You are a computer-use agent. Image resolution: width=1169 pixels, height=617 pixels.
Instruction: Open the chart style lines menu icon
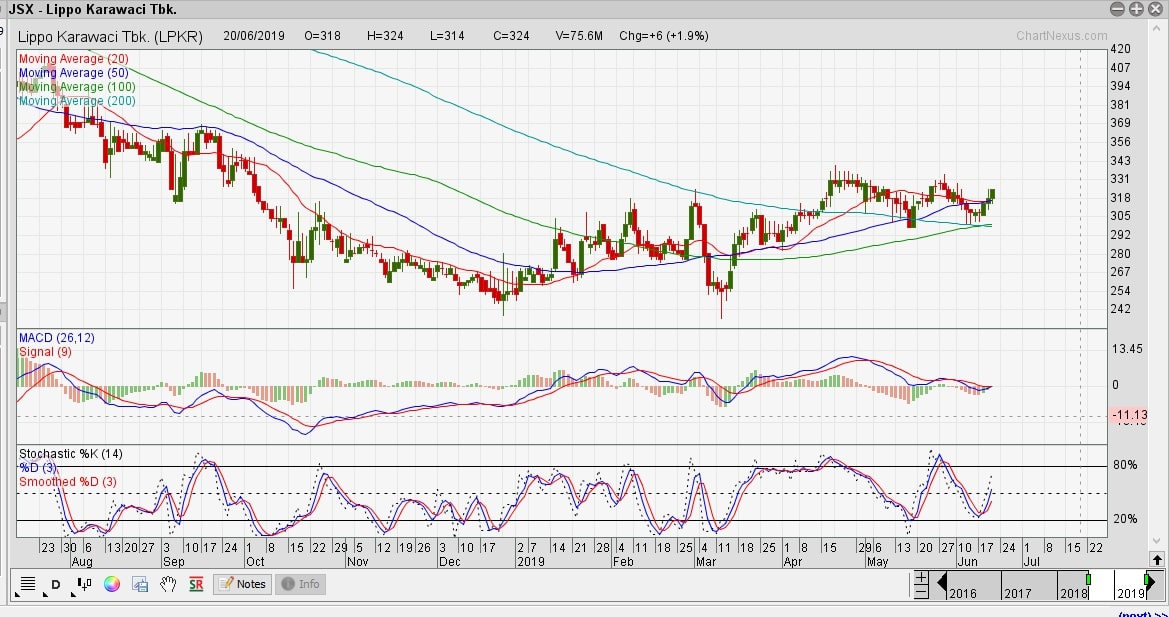pos(28,584)
